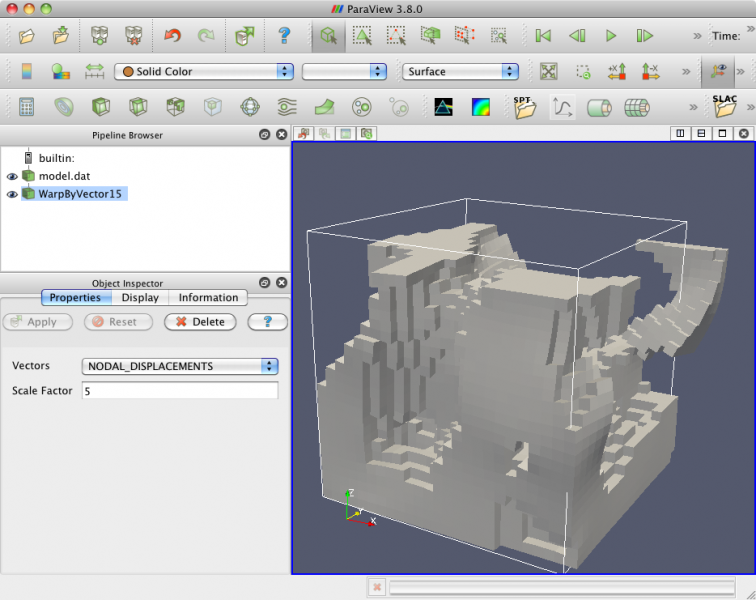756x600 pixels.
Task: Toggle the orientation axes visibility icon
Action: pyautogui.click(x=718, y=71)
